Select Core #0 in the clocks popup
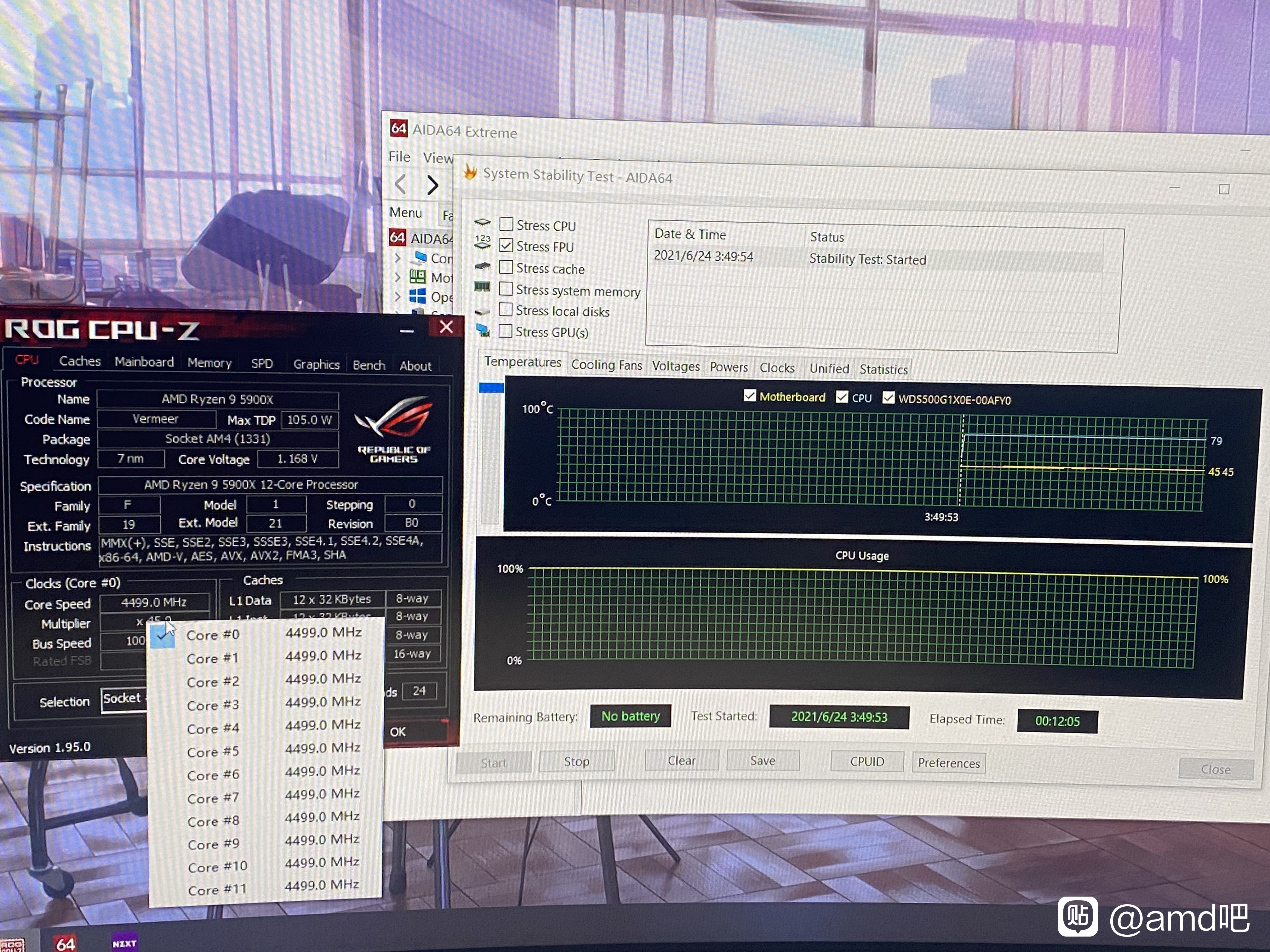 pyautogui.click(x=265, y=633)
